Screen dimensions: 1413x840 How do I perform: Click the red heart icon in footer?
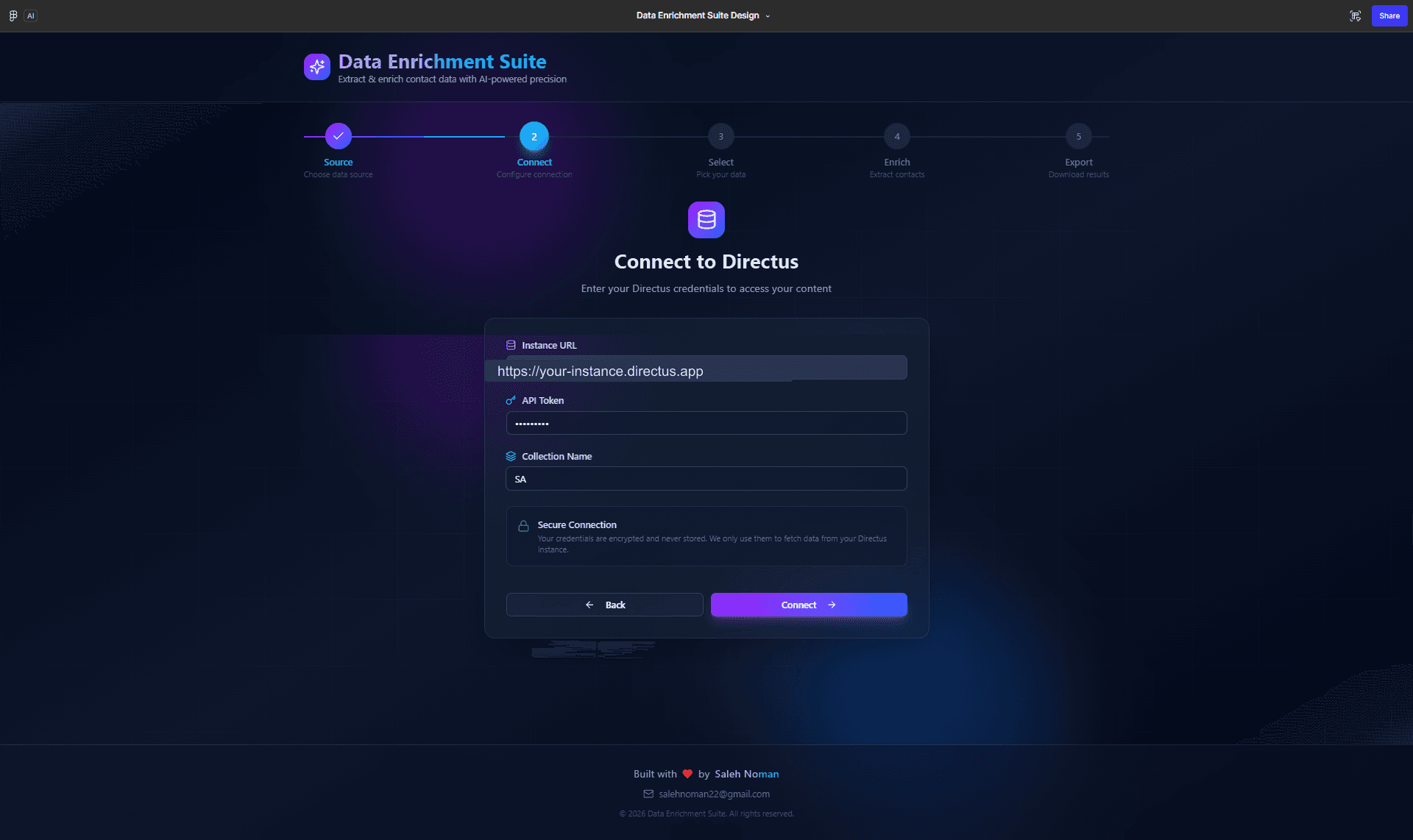click(x=687, y=774)
